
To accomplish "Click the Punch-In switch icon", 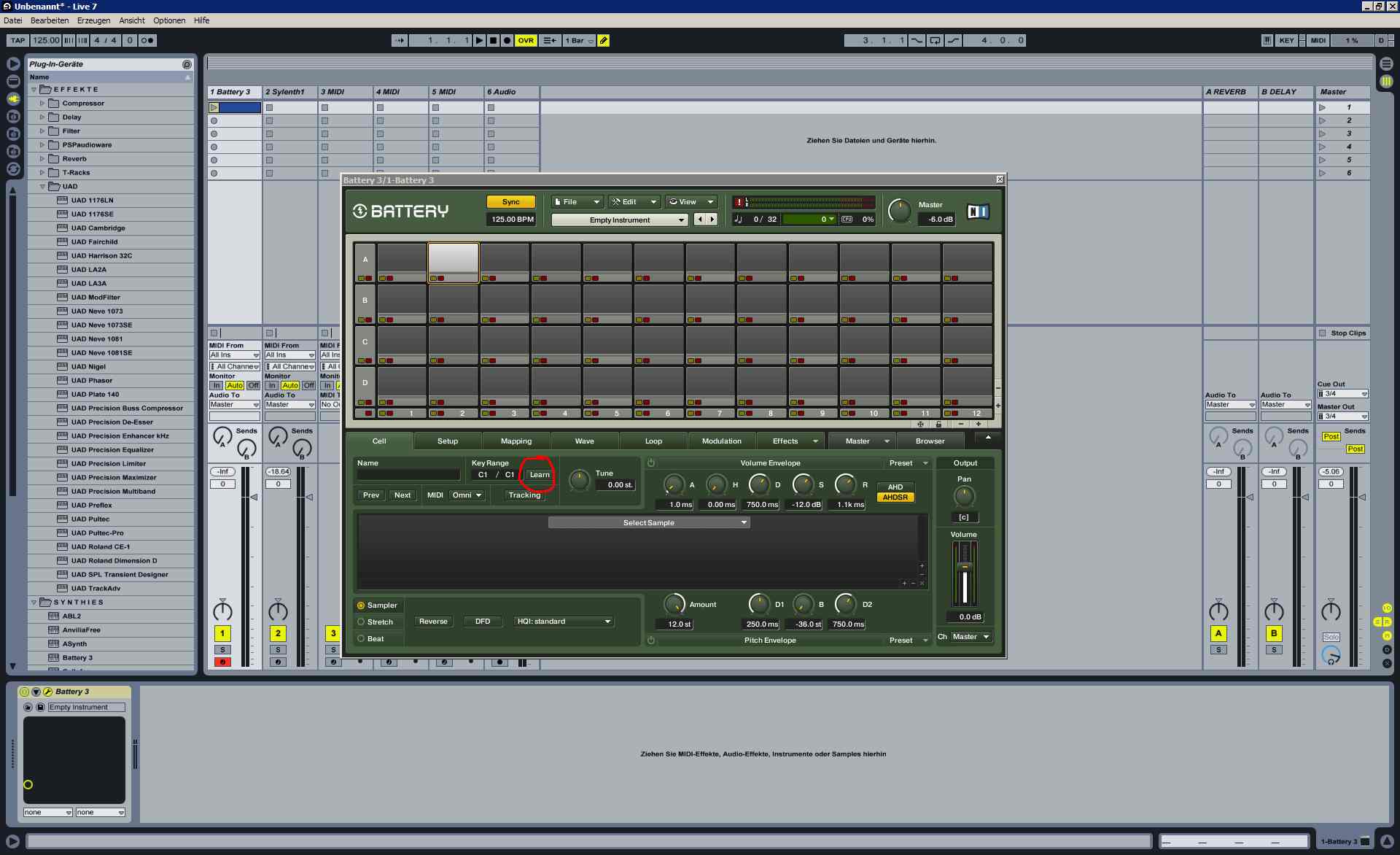I will coord(917,41).
